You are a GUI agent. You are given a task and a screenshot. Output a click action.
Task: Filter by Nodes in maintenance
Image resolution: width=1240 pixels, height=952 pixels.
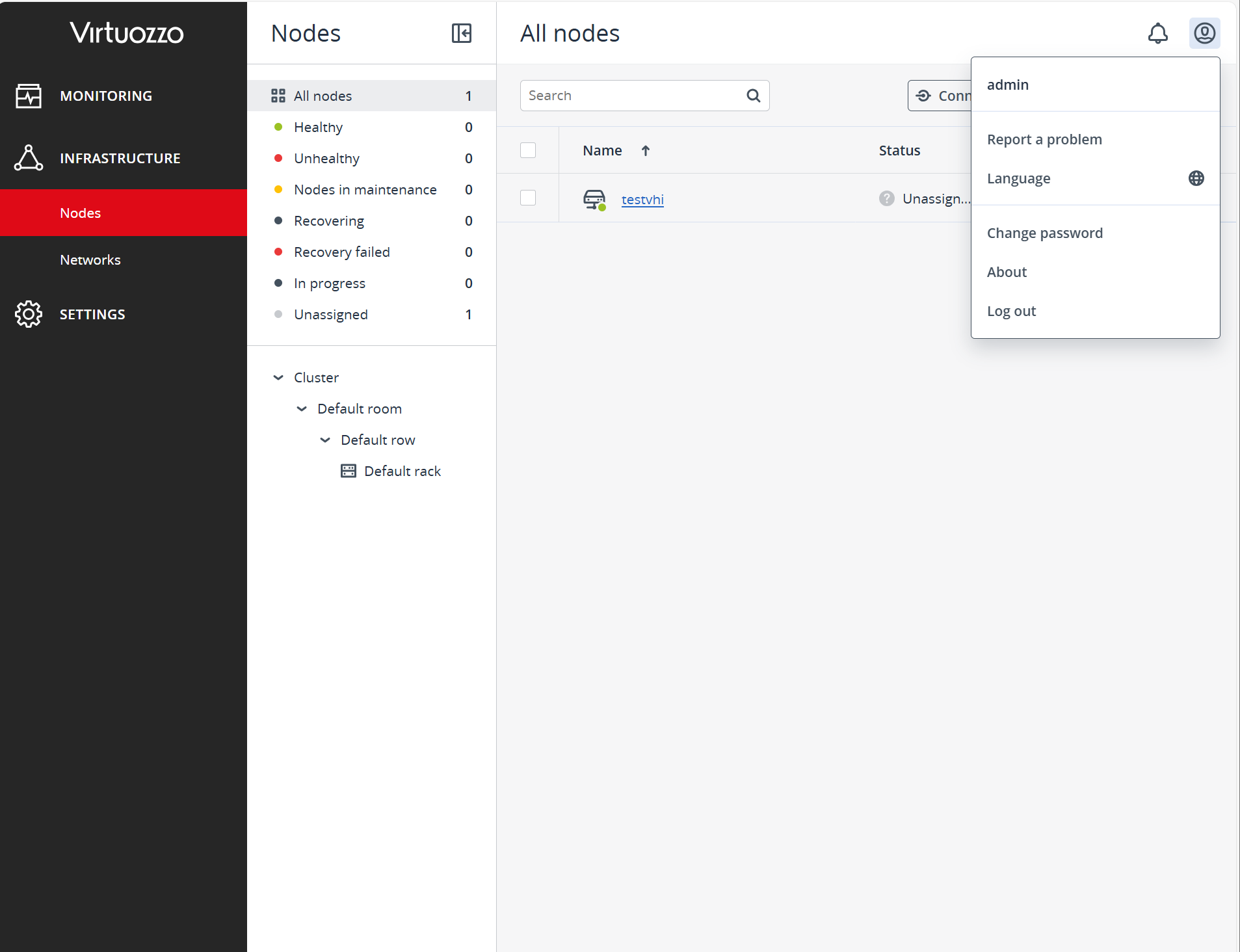(372, 189)
